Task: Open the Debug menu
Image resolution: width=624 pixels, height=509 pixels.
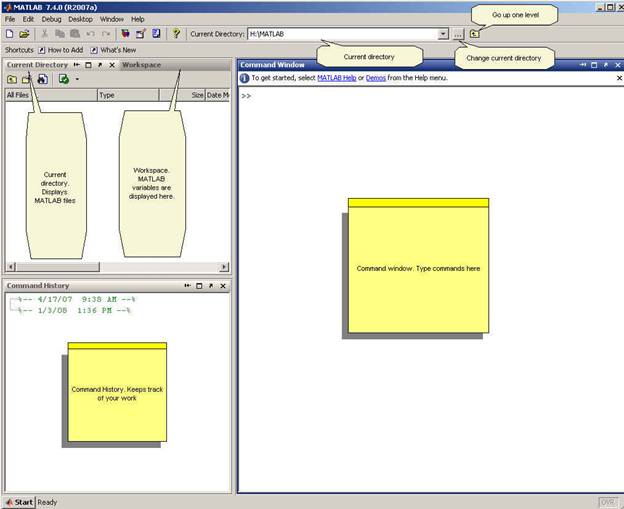Action: [x=51, y=19]
